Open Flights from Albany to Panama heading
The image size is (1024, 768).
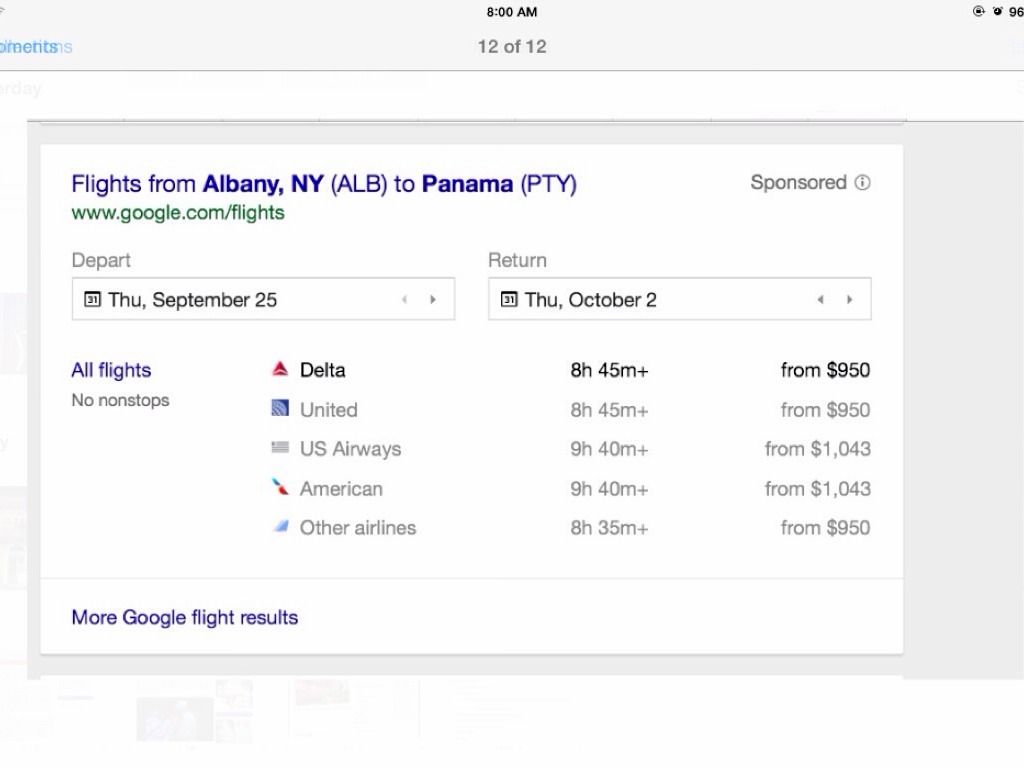[323, 184]
